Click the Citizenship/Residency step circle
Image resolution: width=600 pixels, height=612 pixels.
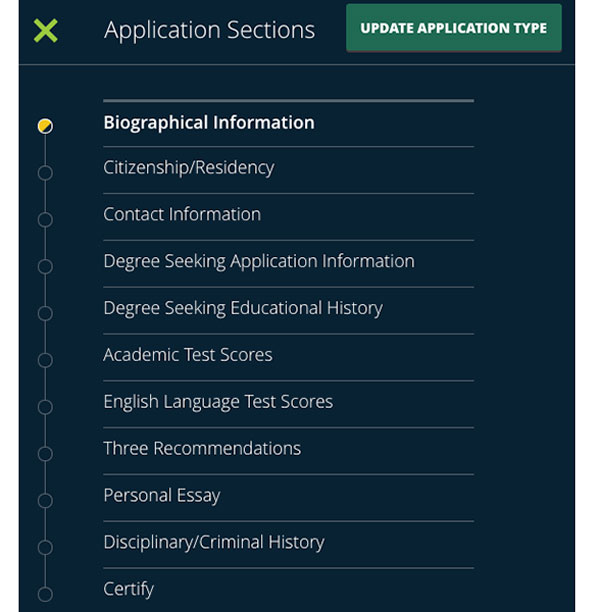click(x=45, y=173)
